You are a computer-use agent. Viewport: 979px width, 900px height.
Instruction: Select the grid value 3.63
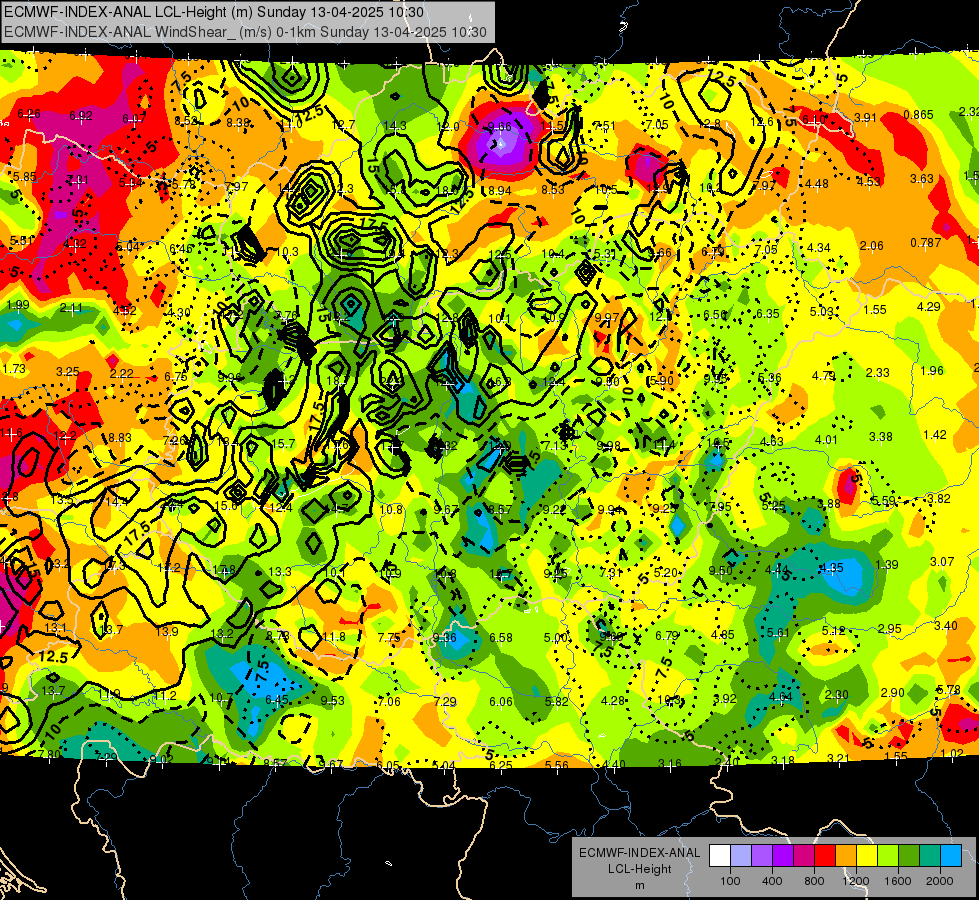922,179
